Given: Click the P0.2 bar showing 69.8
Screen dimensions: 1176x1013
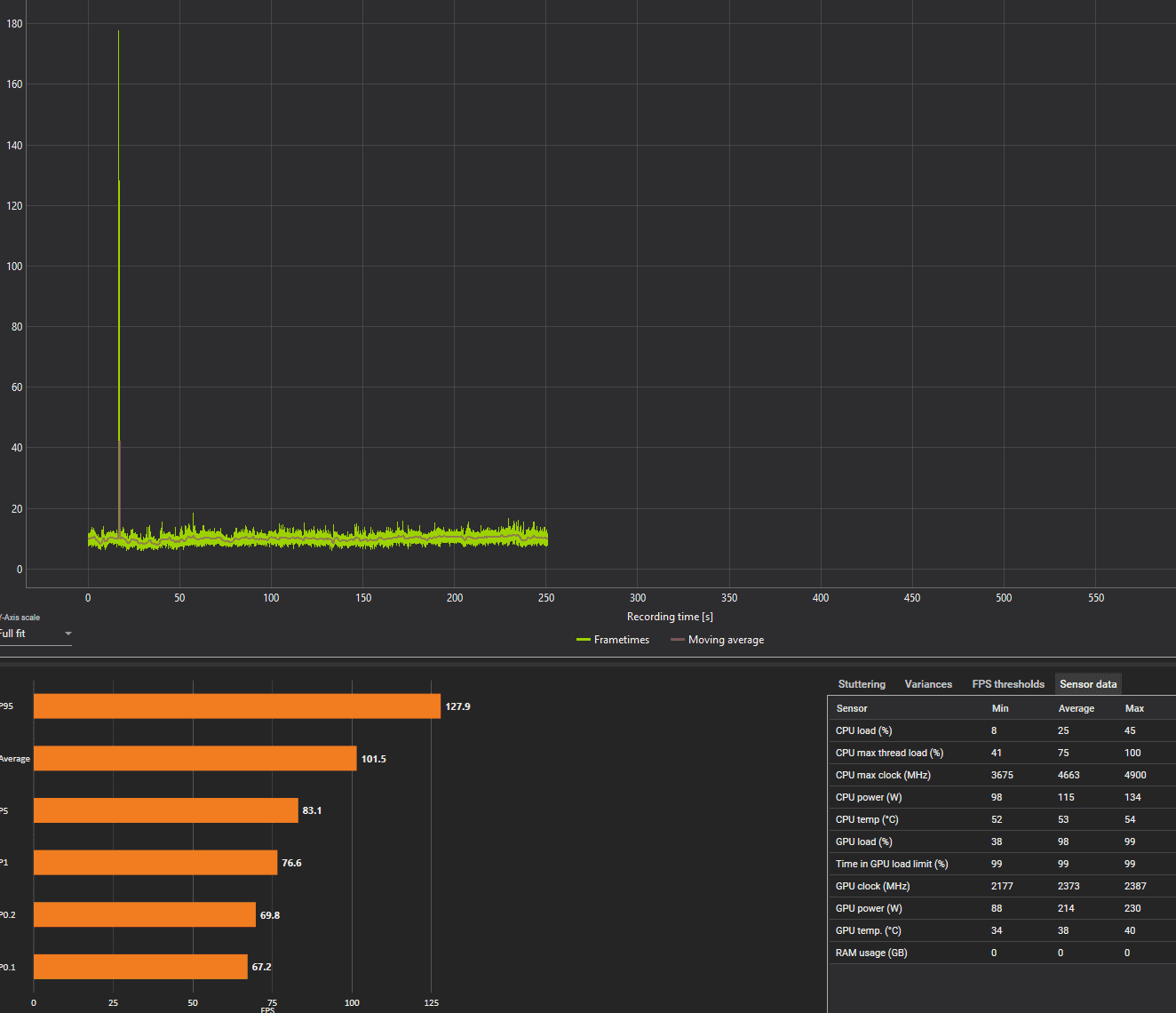Looking at the screenshot, I should point(145,914).
